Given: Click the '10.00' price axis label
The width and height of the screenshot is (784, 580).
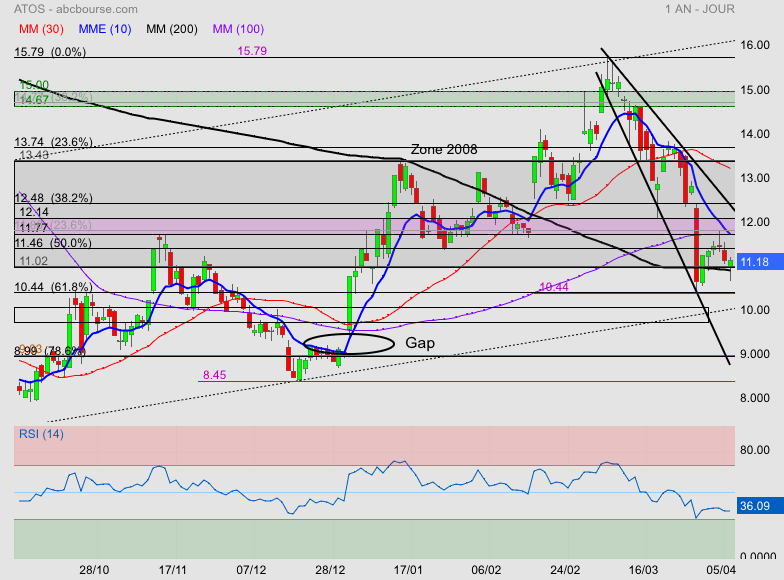Looking at the screenshot, I should pos(755,310).
